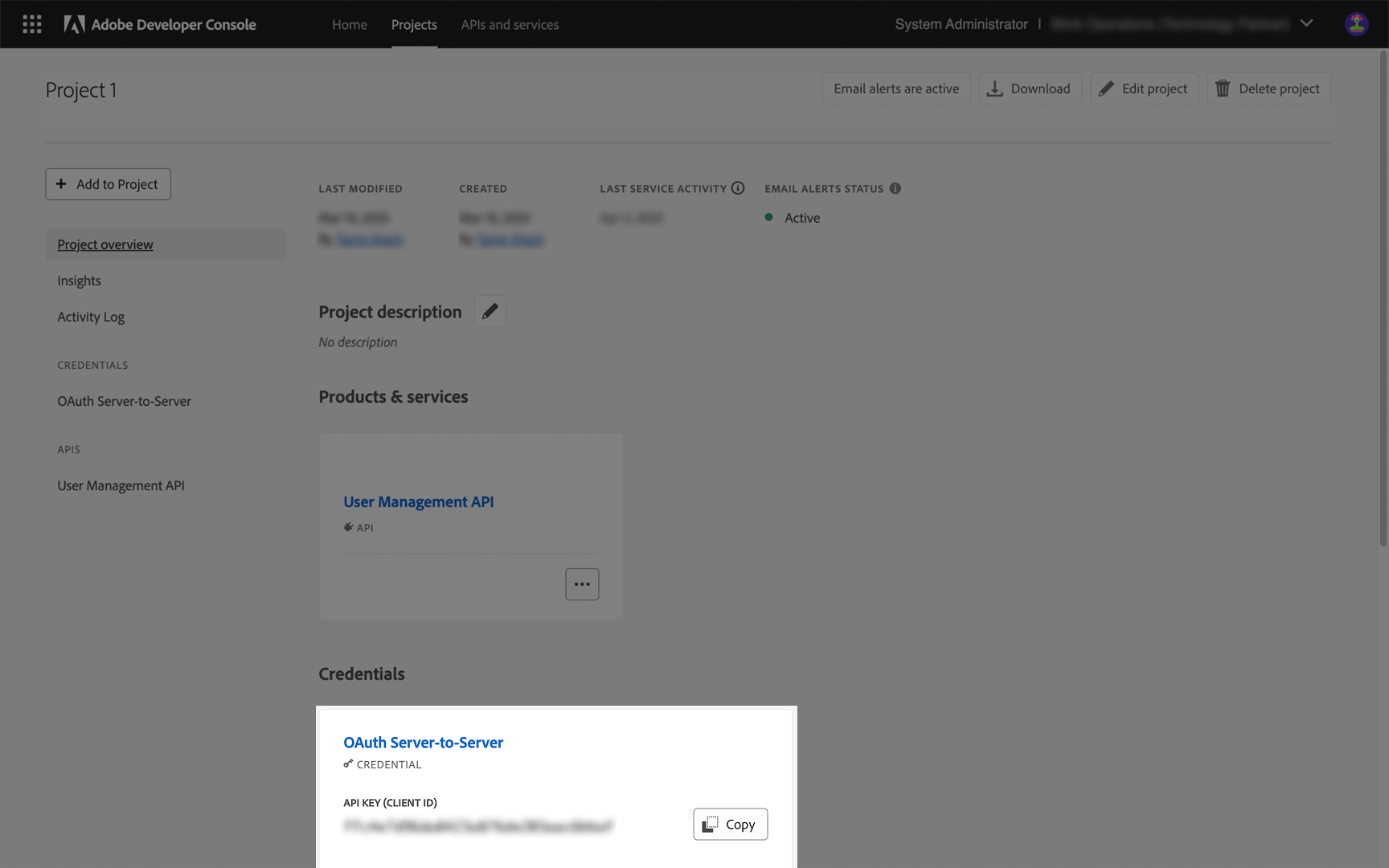Image resolution: width=1389 pixels, height=868 pixels.
Task: Click the Delete project button
Action: tap(1268, 88)
